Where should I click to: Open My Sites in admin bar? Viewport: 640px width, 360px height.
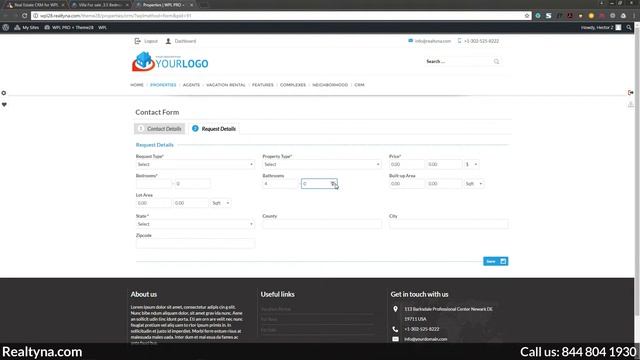(27, 27)
